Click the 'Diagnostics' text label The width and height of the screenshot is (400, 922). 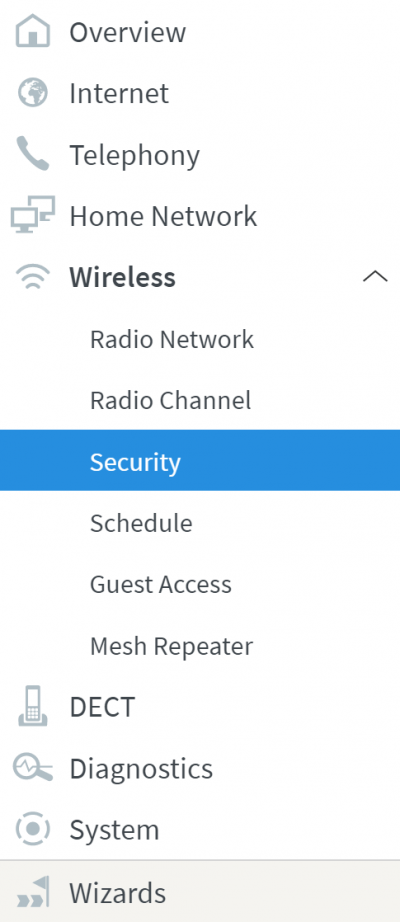(141, 769)
